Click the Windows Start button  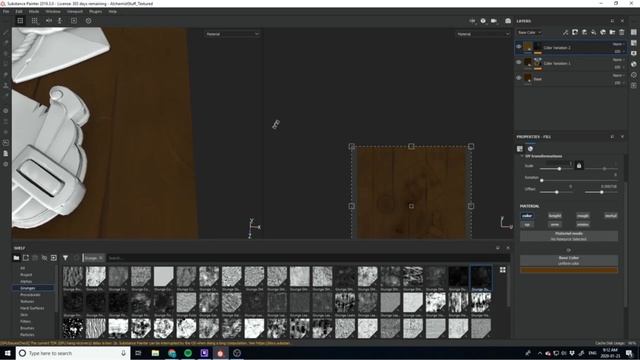7,353
